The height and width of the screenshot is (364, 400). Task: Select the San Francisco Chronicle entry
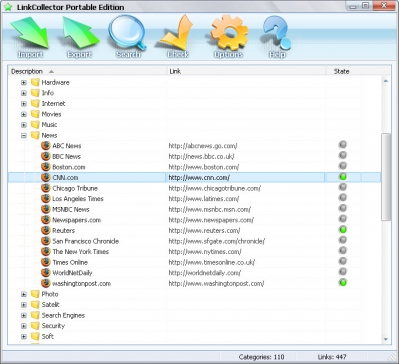[85, 241]
